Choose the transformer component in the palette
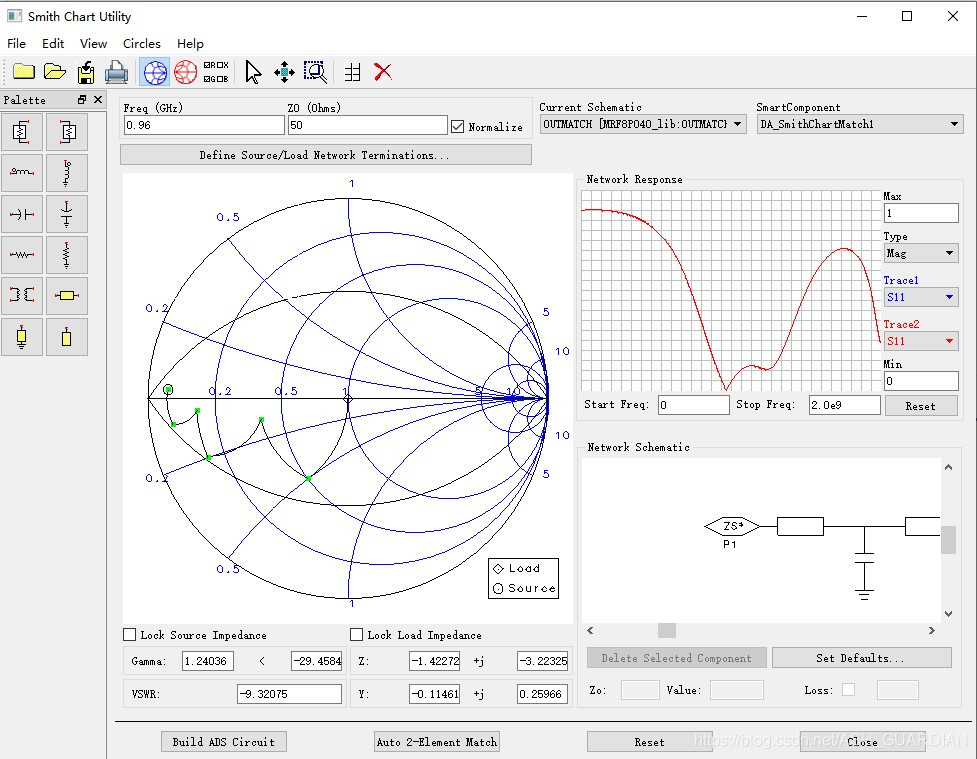977x759 pixels. coord(22,295)
